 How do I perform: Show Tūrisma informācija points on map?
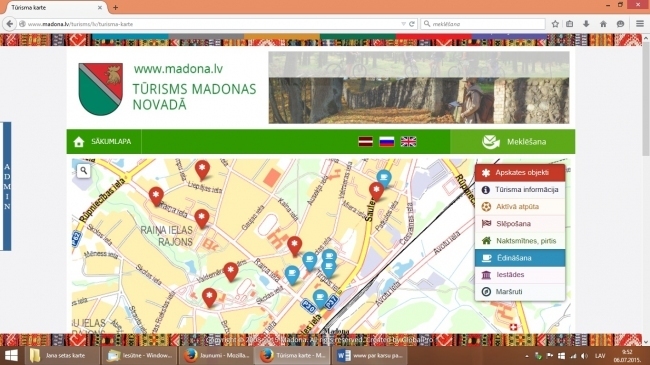[520, 190]
